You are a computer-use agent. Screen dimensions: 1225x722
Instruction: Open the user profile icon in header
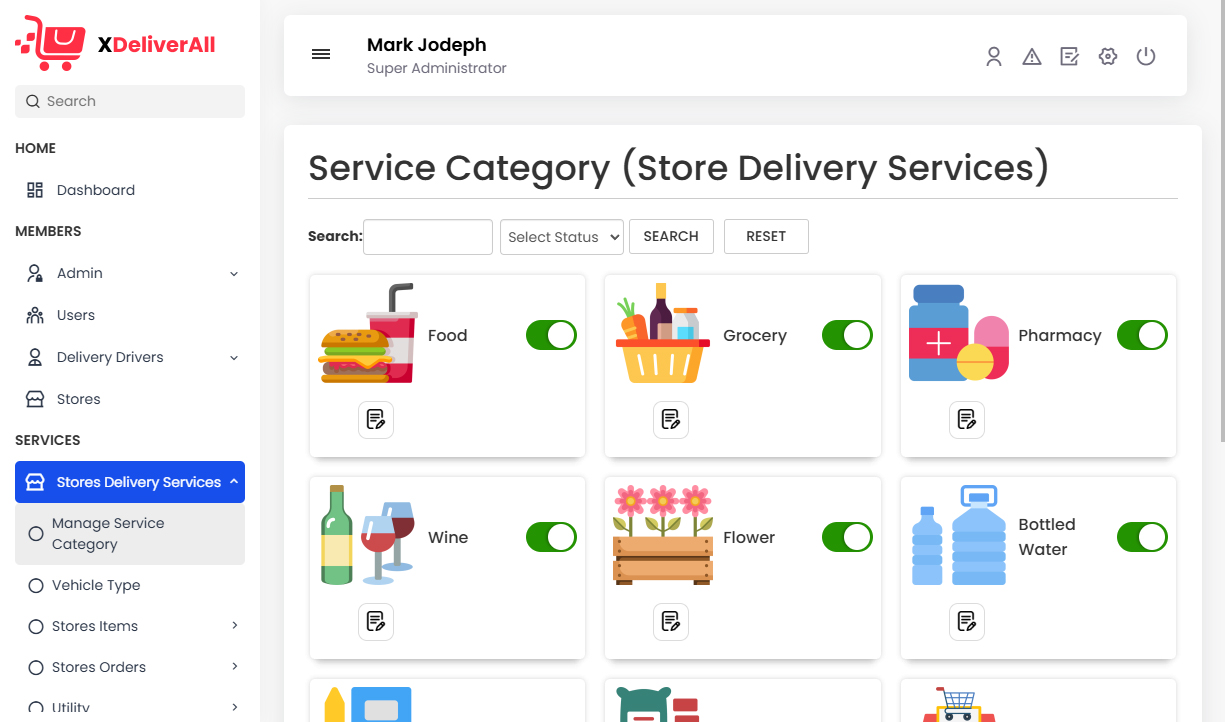click(x=994, y=57)
